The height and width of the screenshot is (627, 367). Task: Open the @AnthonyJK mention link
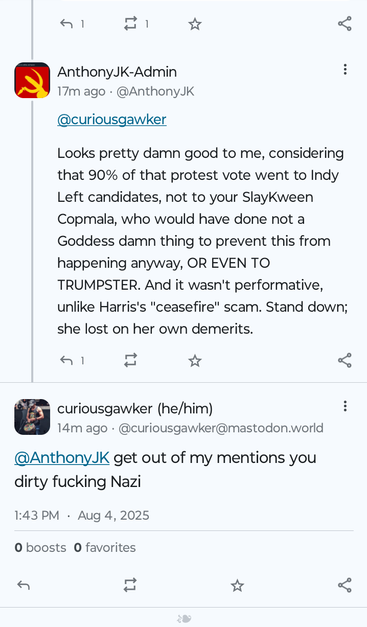62,457
